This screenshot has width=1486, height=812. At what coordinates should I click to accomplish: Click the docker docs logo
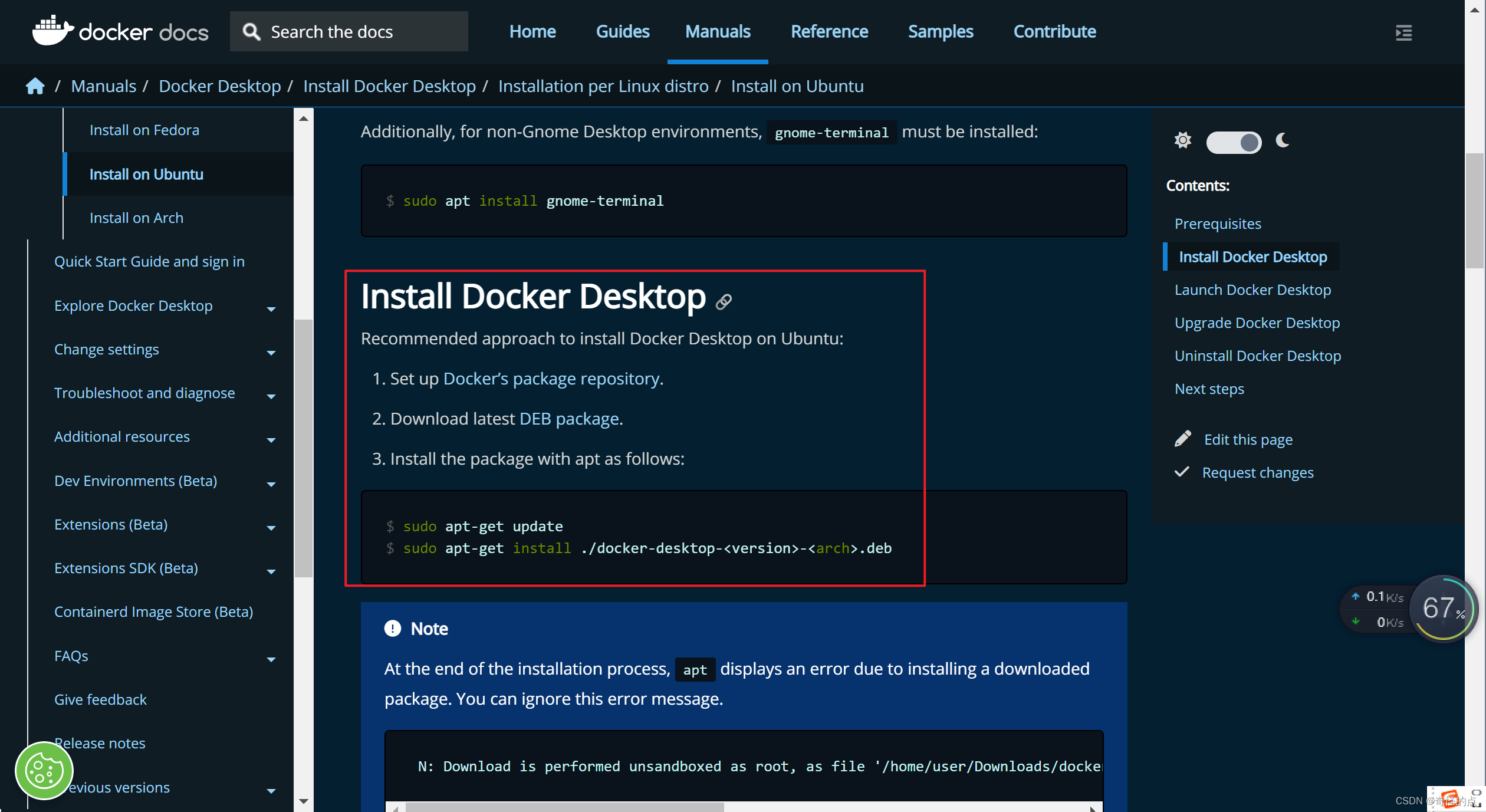coord(120,31)
